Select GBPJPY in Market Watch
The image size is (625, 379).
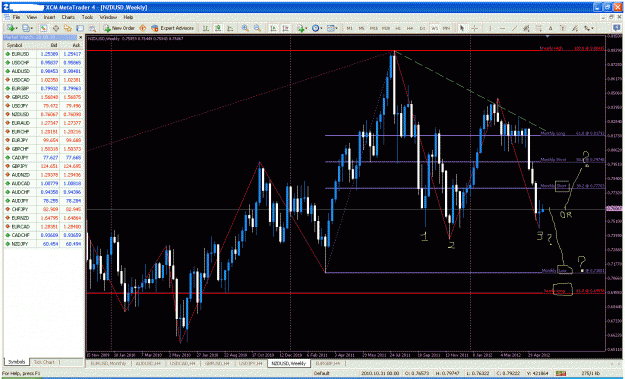click(x=43, y=166)
